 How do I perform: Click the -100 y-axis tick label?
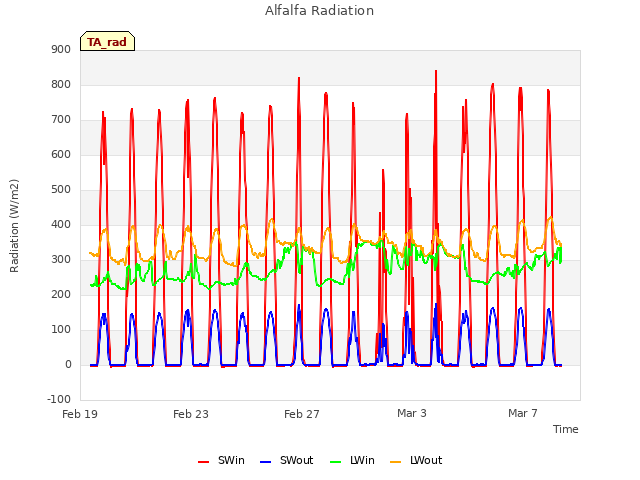59,399
